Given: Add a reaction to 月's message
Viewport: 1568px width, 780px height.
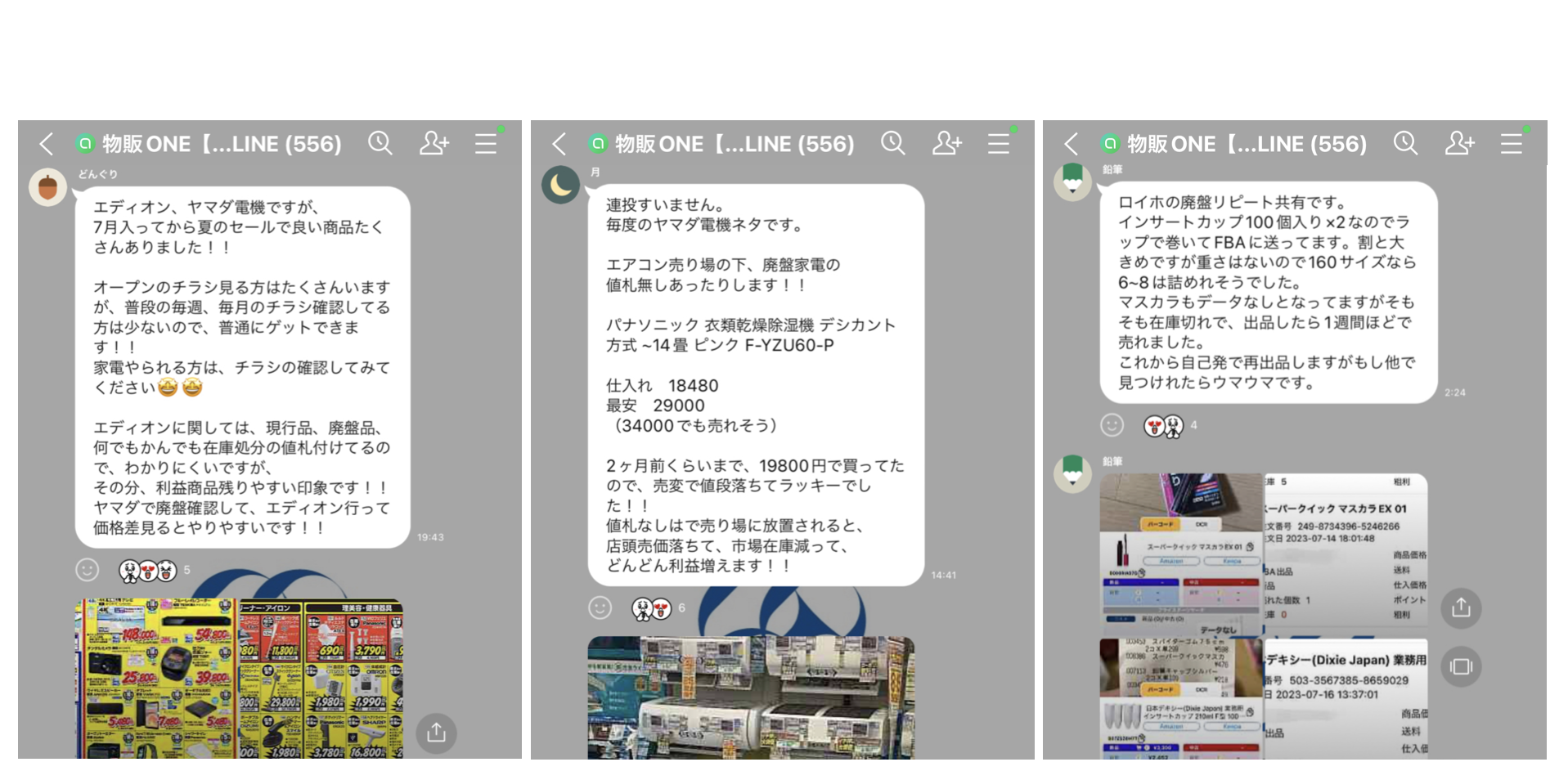Looking at the screenshot, I should pyautogui.click(x=600, y=607).
